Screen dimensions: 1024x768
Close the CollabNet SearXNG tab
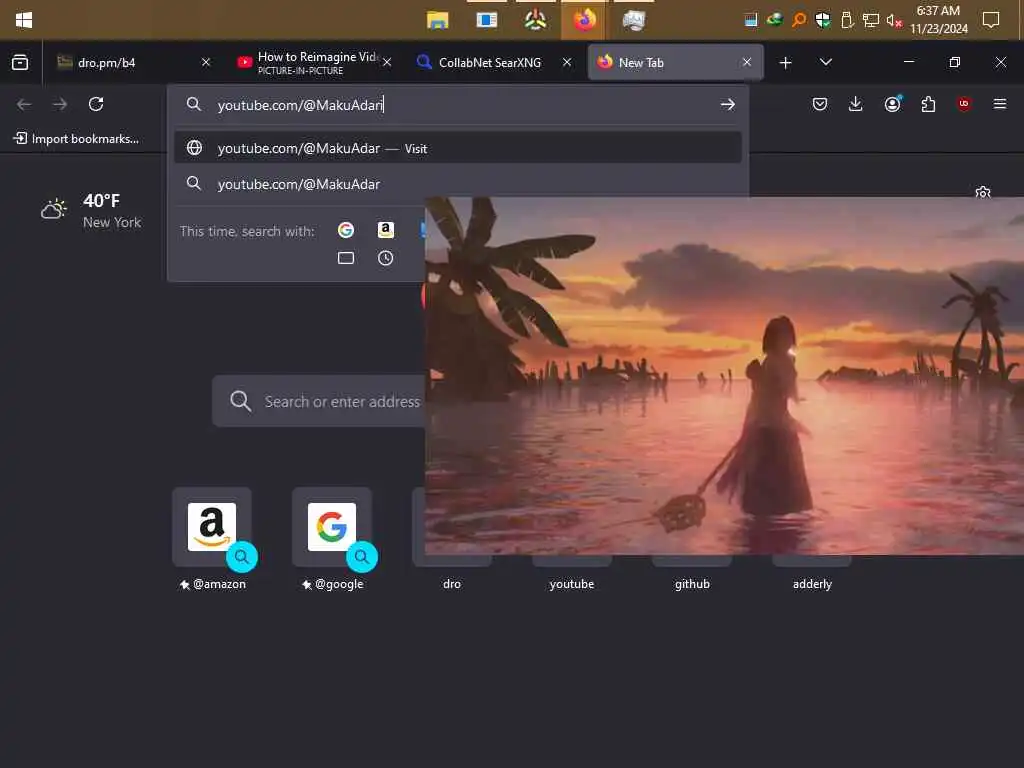[x=567, y=62]
